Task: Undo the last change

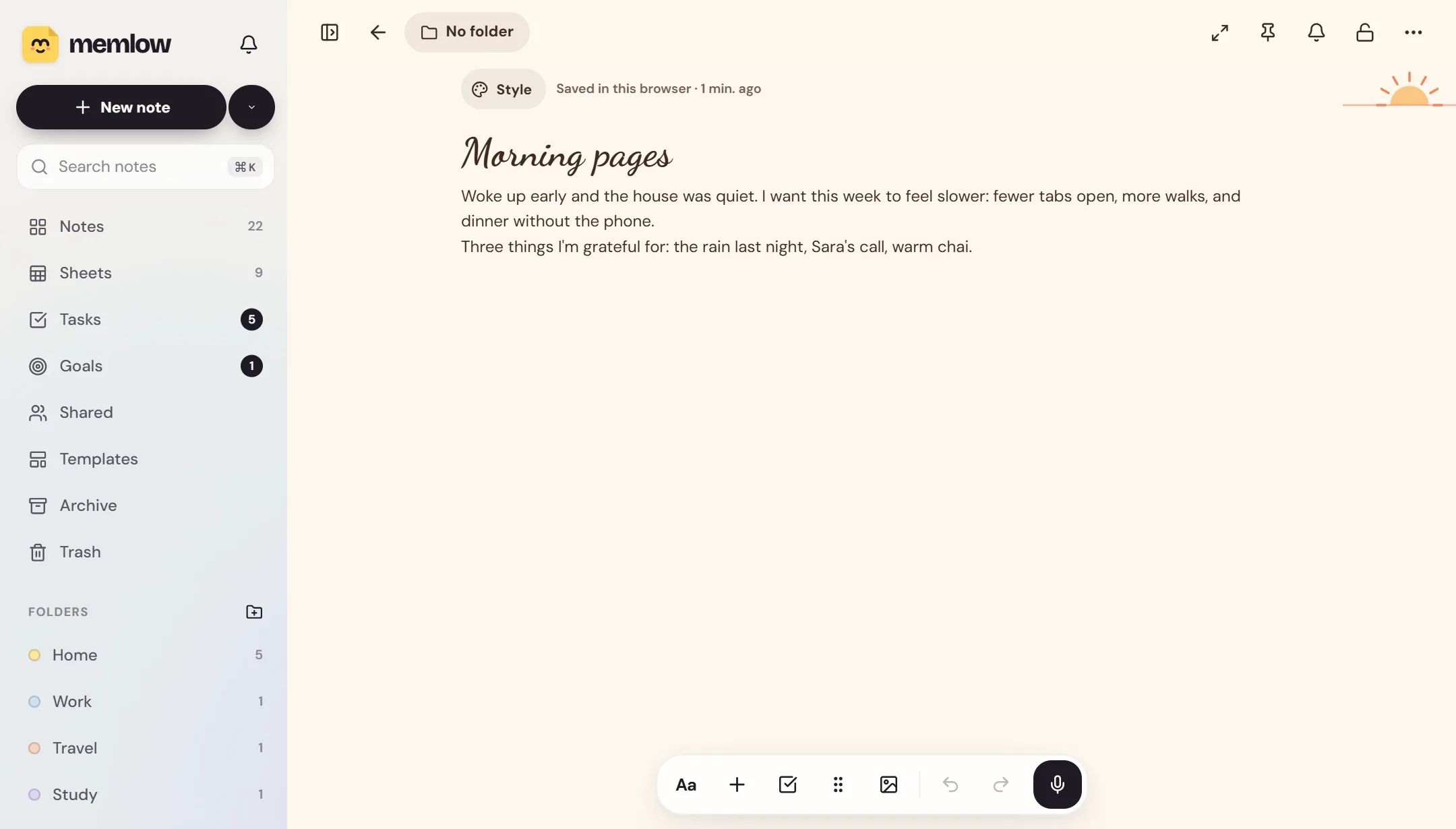Action: [950, 785]
